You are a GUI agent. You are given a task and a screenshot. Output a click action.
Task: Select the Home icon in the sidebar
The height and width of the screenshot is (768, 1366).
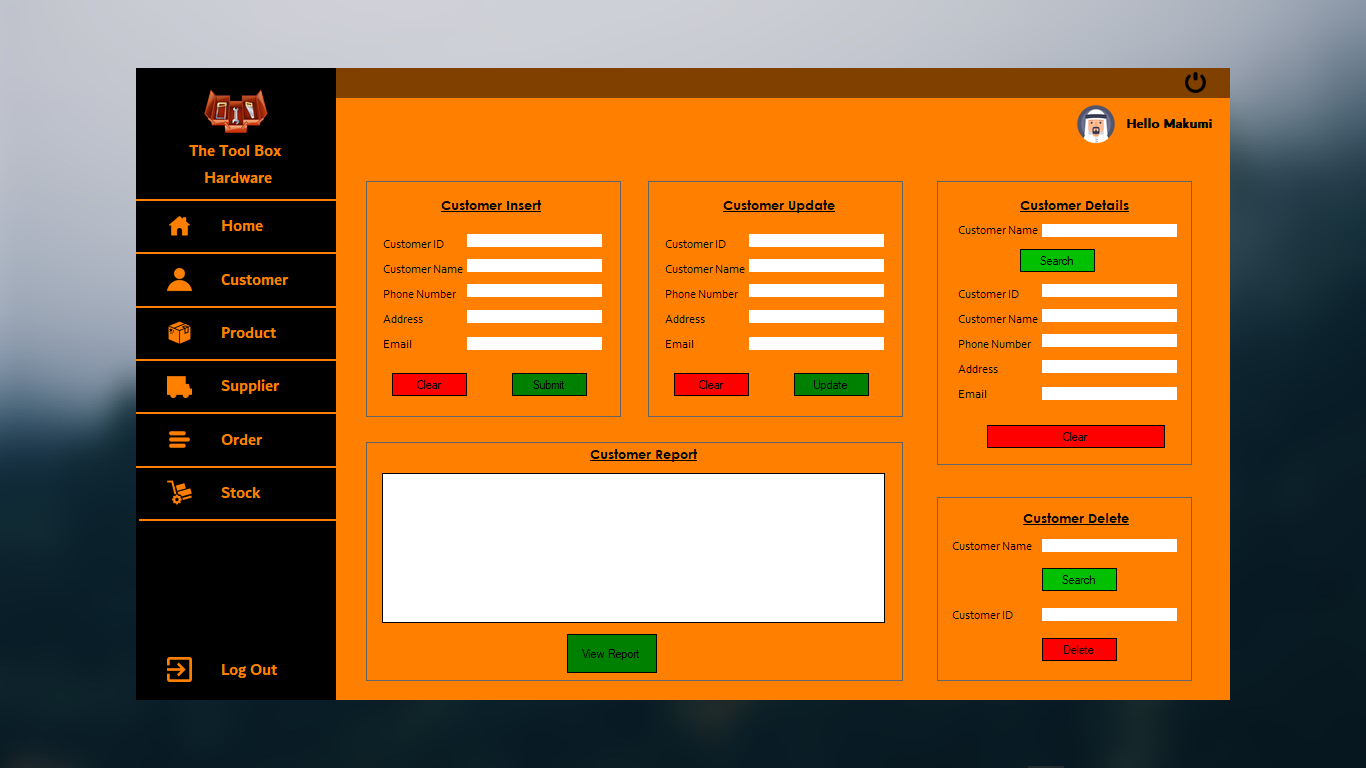tap(178, 226)
